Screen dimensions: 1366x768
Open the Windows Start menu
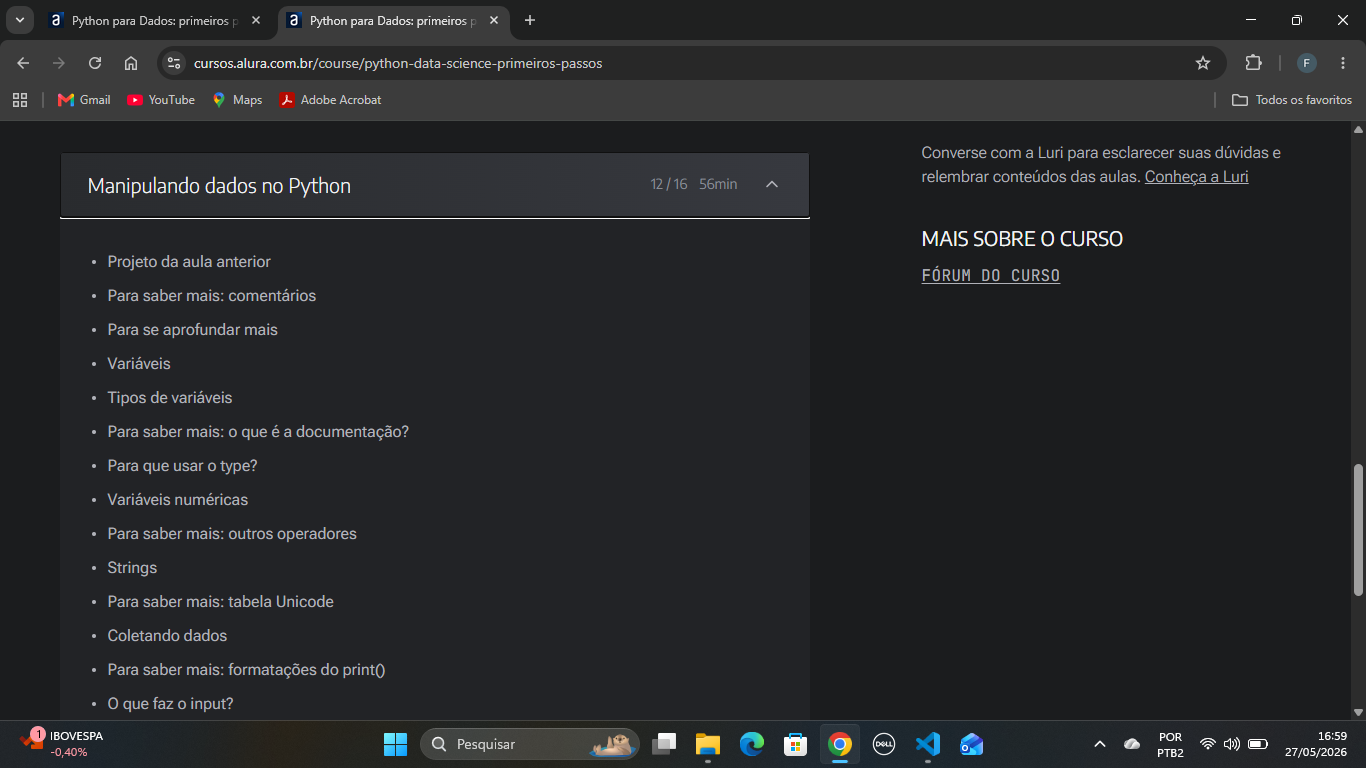tap(395, 744)
